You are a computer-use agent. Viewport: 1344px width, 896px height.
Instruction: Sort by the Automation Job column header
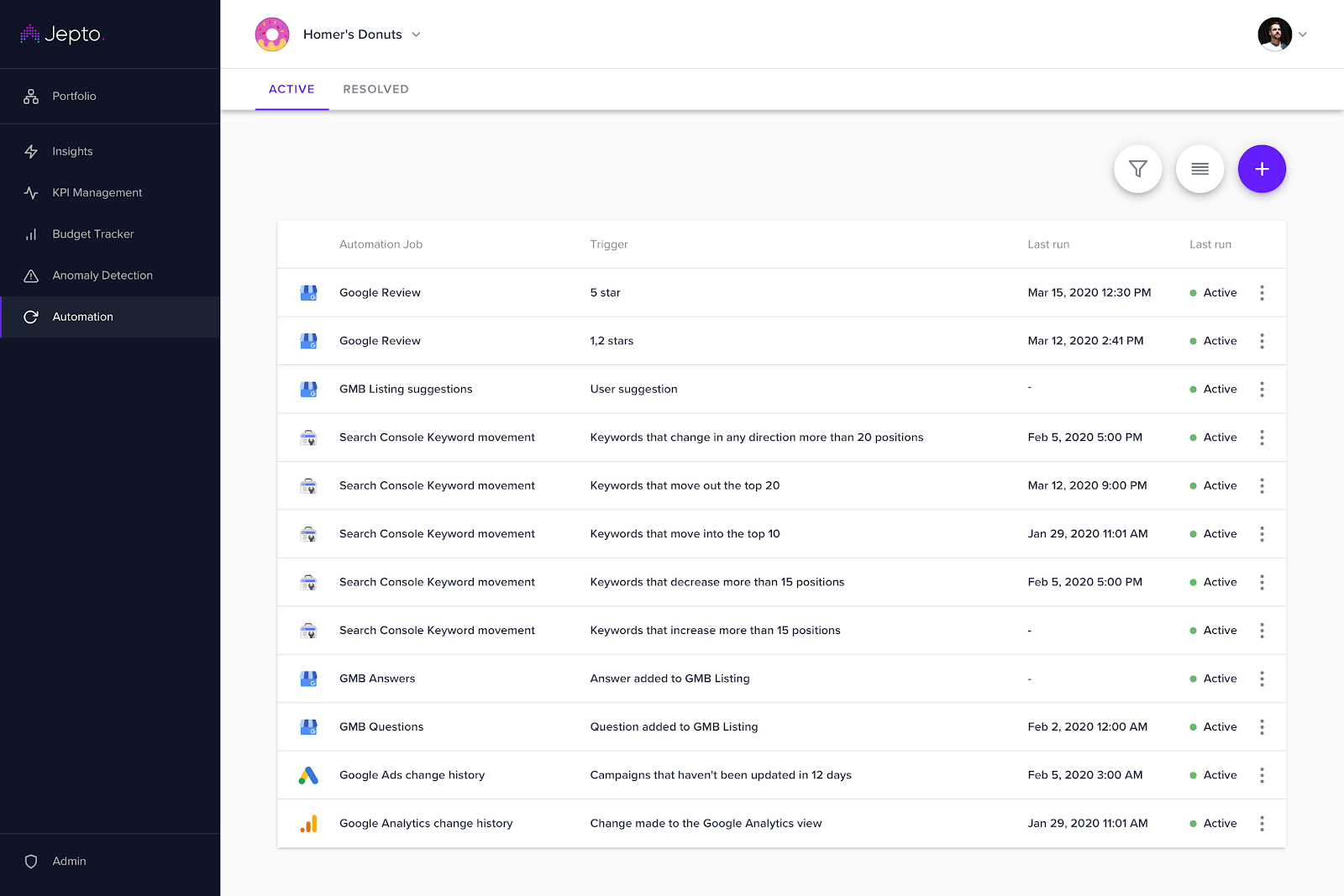[x=381, y=244]
